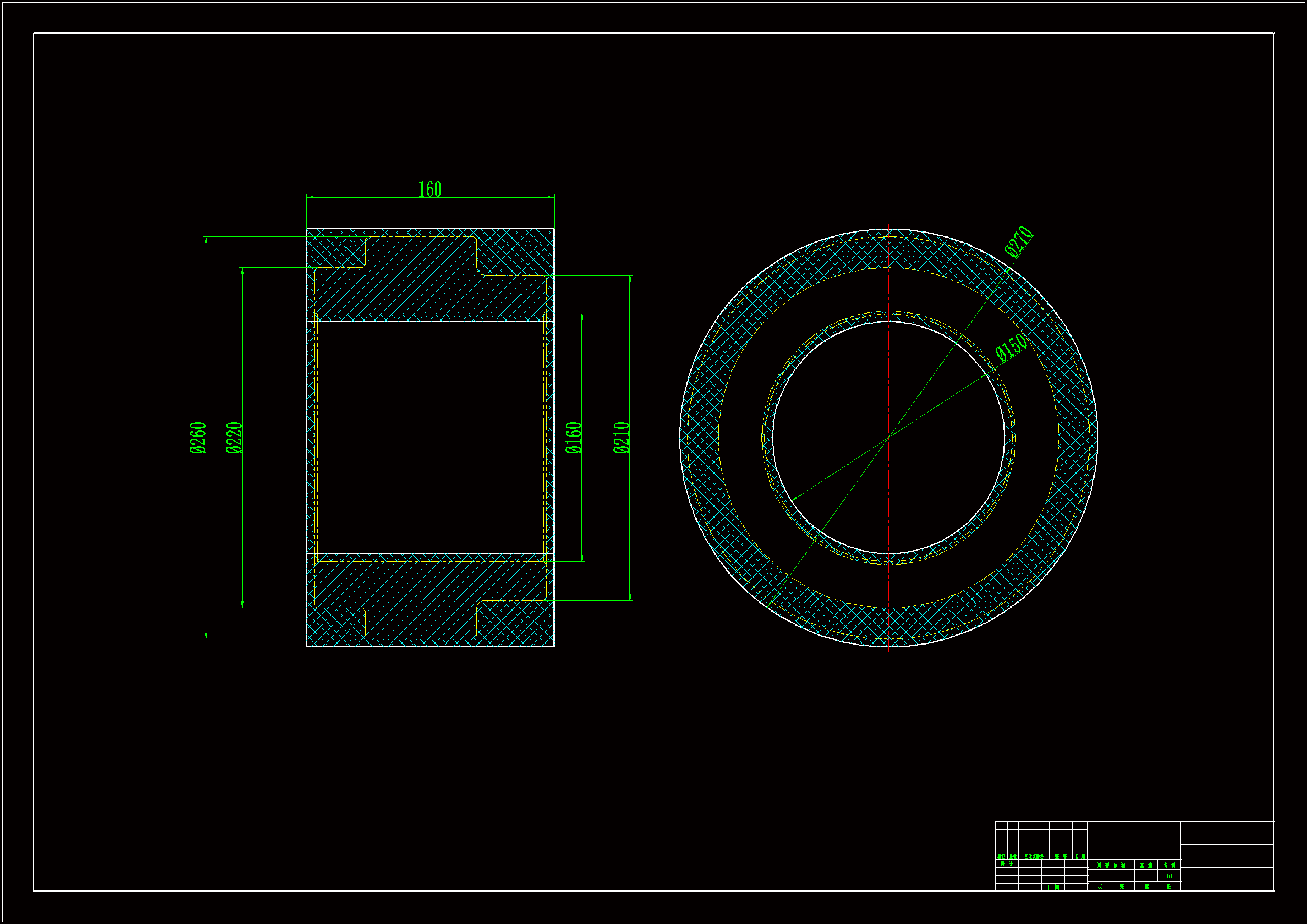Screen dimensions: 1307x924
Task: Select the Ø260 diameter dimension label
Action: point(197,437)
